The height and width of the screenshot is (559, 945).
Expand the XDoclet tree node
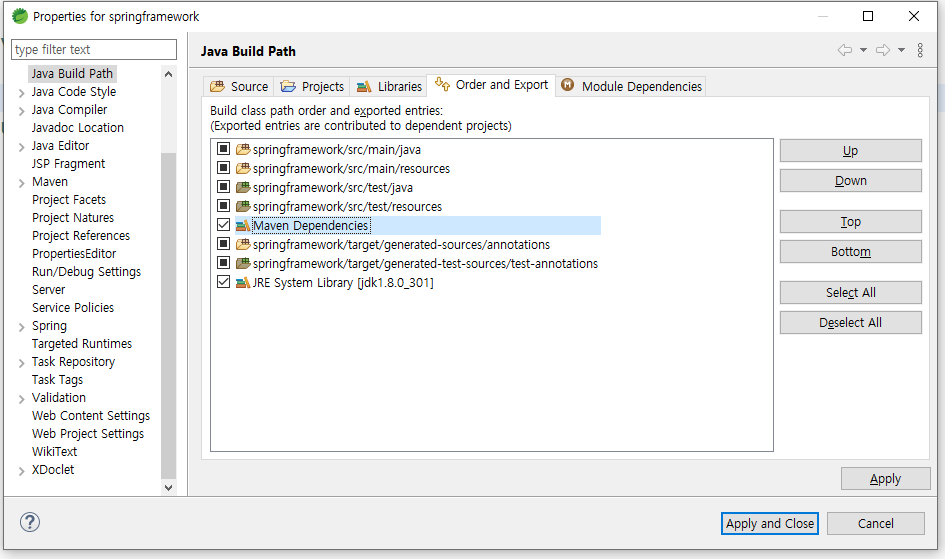coord(21,471)
